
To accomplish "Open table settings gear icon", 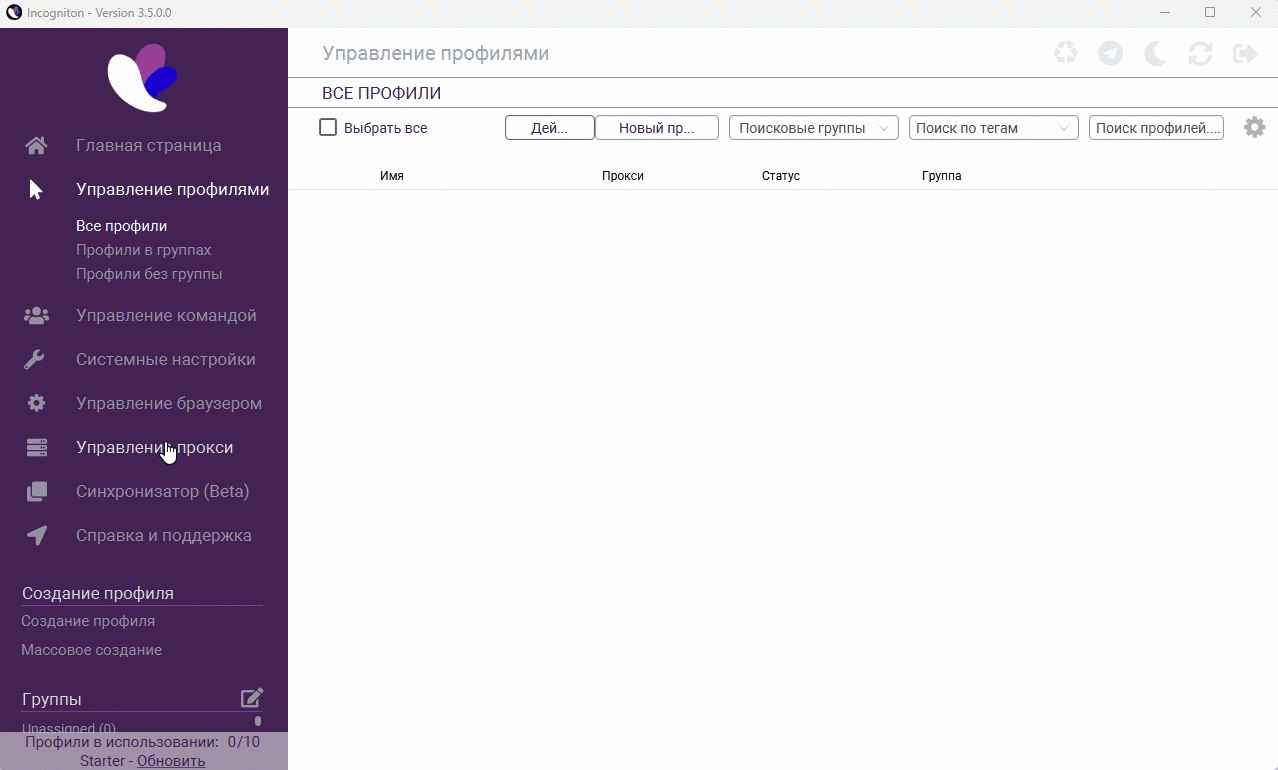I will coord(1254,128).
